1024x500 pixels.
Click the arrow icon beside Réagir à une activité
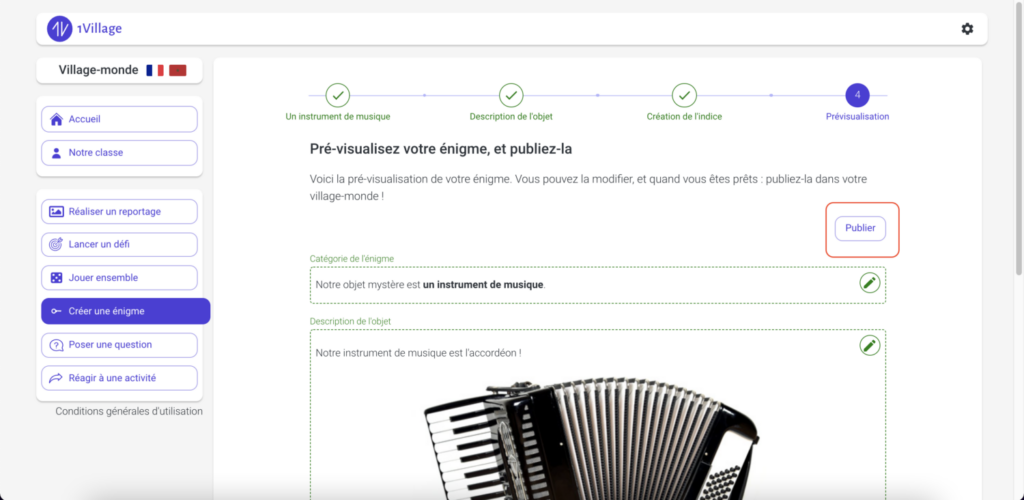point(56,378)
